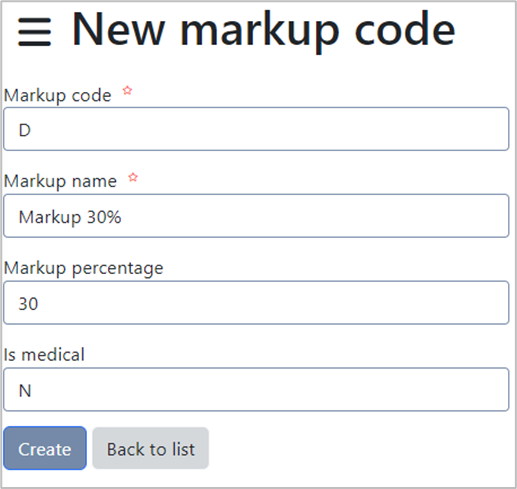
Task: Click the Markup code input field
Action: click(x=256, y=129)
